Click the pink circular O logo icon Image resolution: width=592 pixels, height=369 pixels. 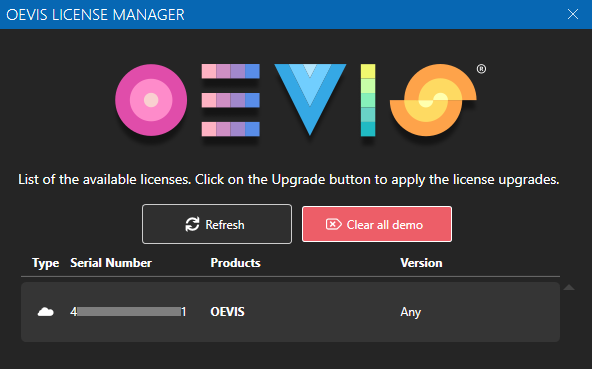point(151,100)
